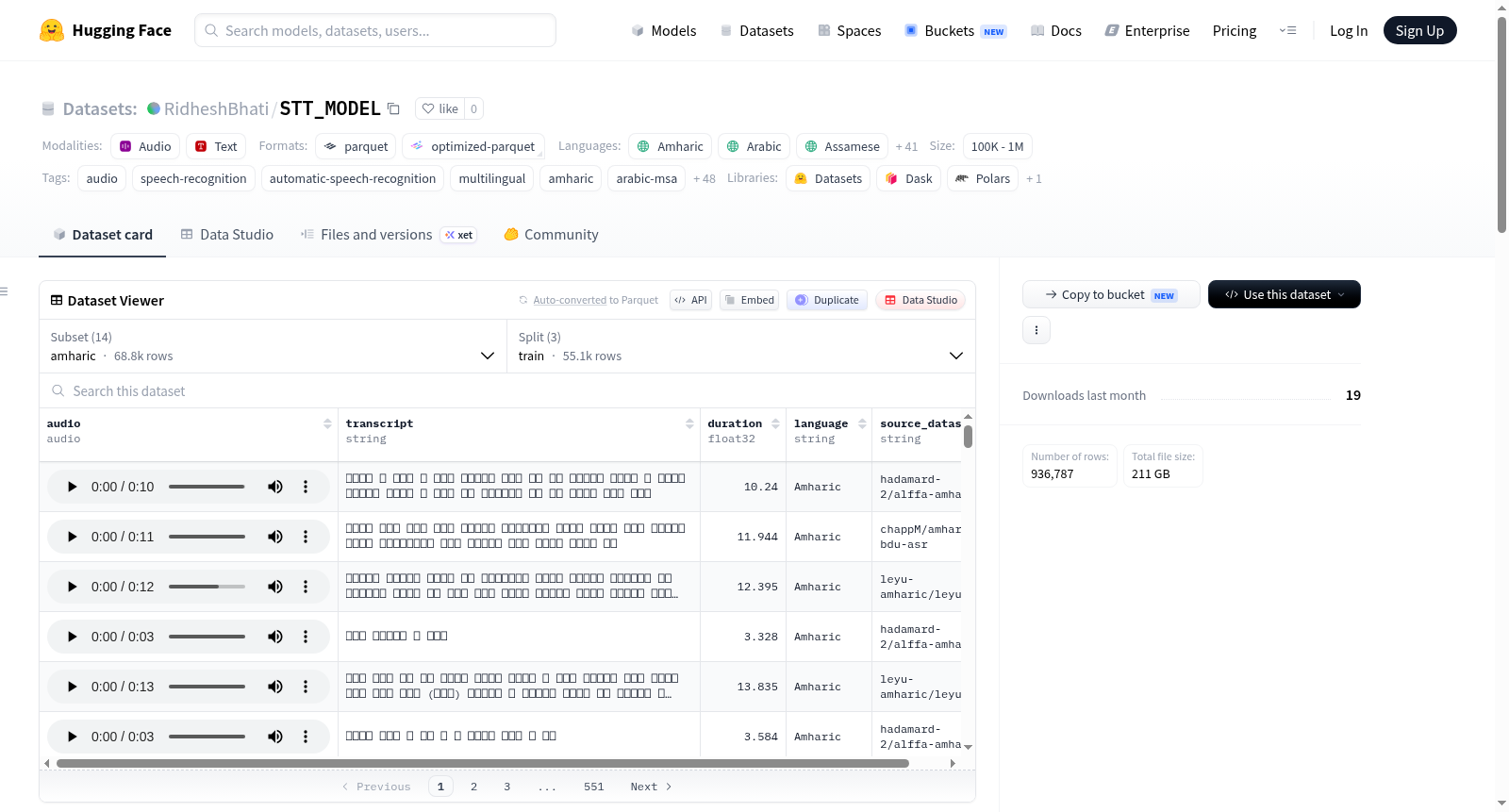The height and width of the screenshot is (812, 1509).
Task: Show the +41 more languages
Action: coord(906,147)
